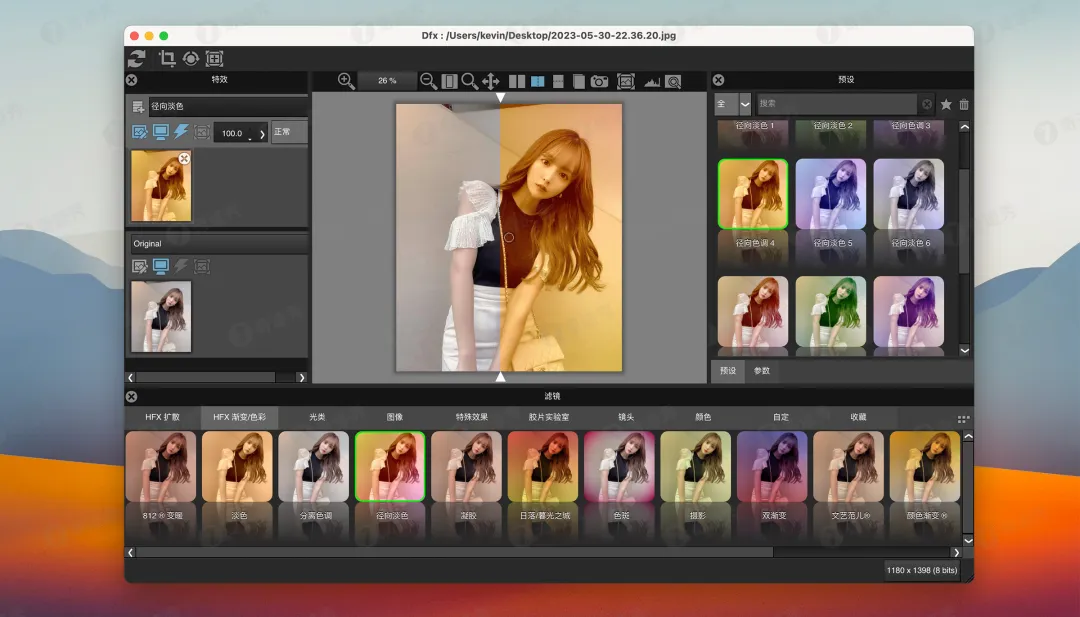Click the framed-plus icon in the top toolbar
Image resolution: width=1080 pixels, height=617 pixels.
(215, 59)
